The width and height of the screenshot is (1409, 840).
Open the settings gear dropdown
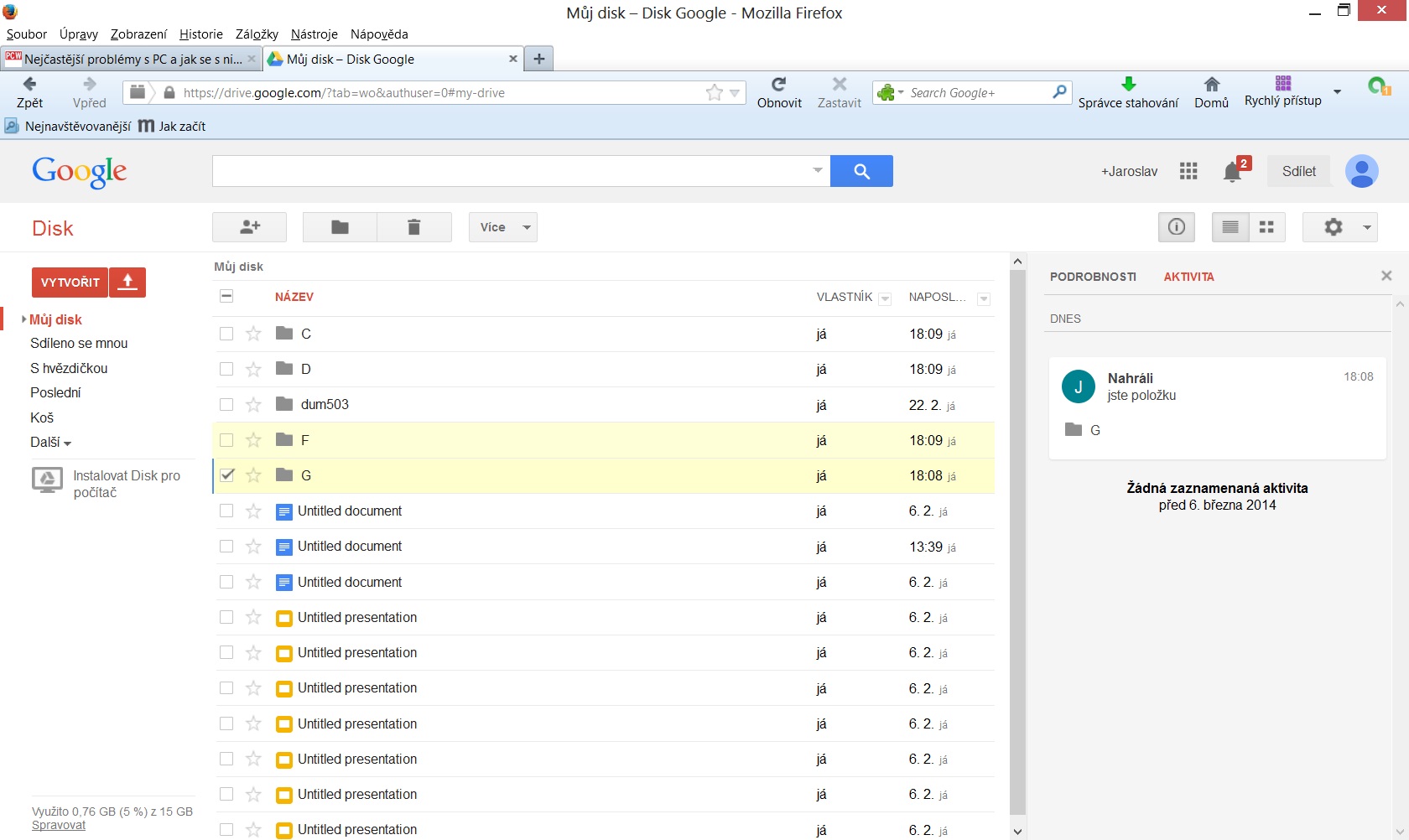point(1339,227)
